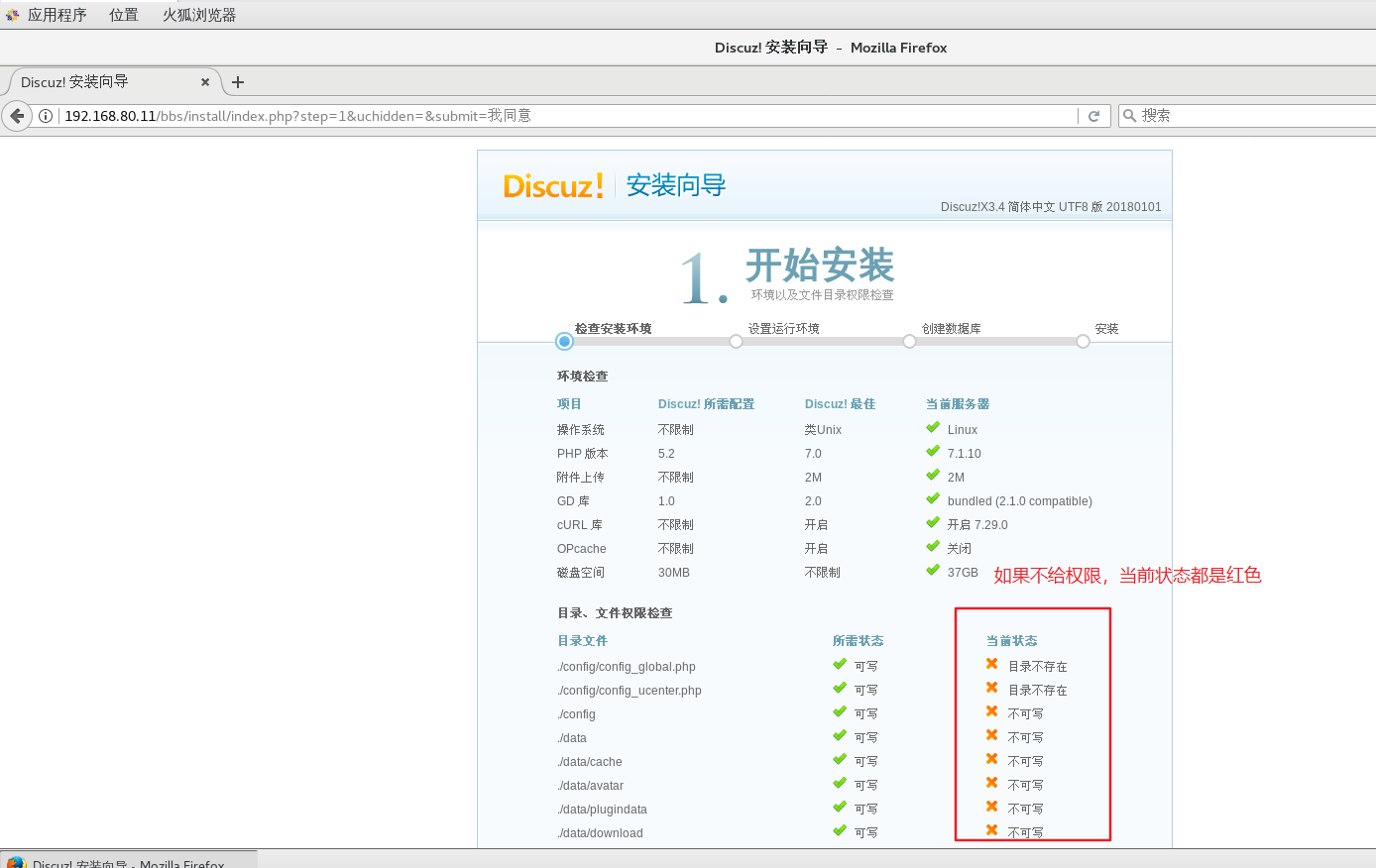
Task: Click the 设置运行环境 step marker
Action: (x=736, y=341)
